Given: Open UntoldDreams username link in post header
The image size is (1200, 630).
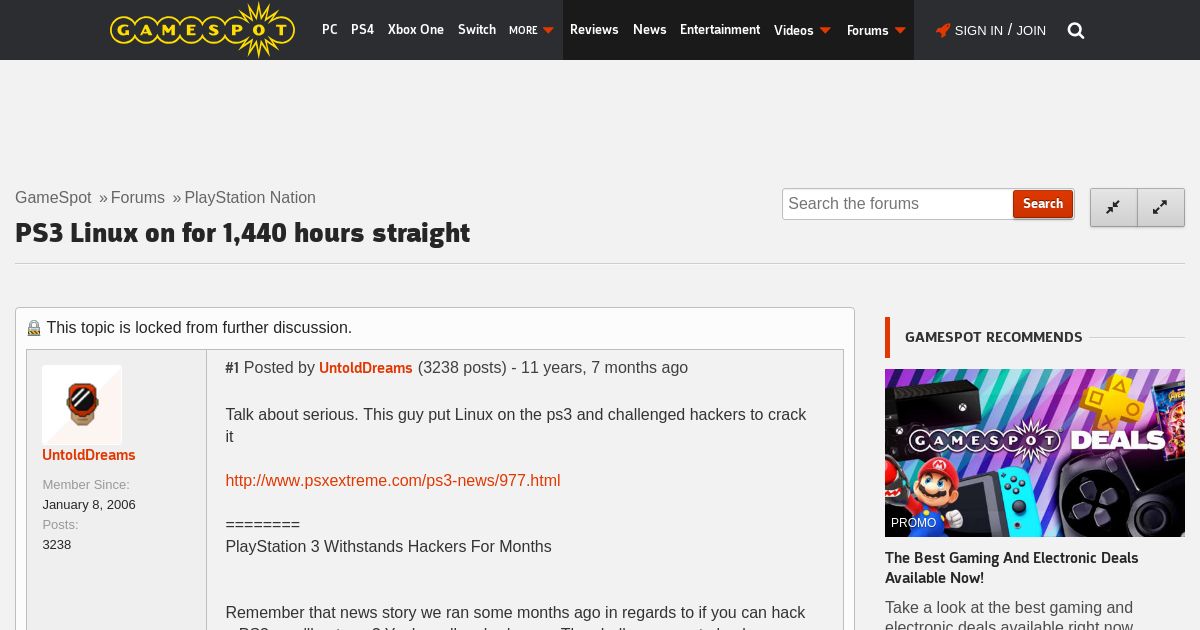Looking at the screenshot, I should (x=366, y=368).
